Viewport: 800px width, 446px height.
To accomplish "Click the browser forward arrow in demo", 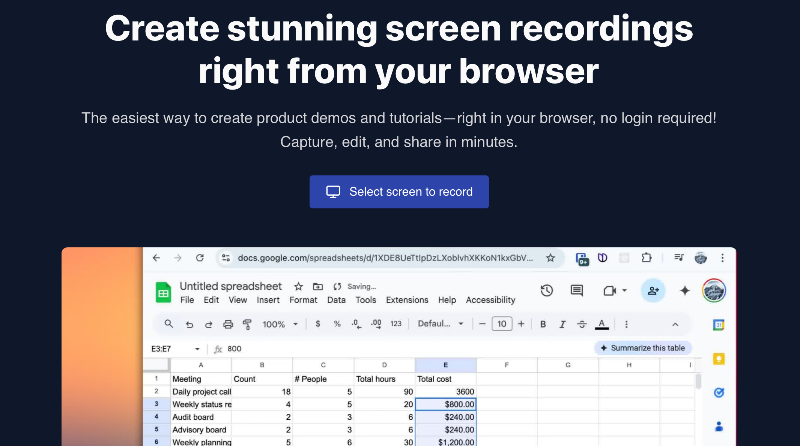I will coord(178,258).
